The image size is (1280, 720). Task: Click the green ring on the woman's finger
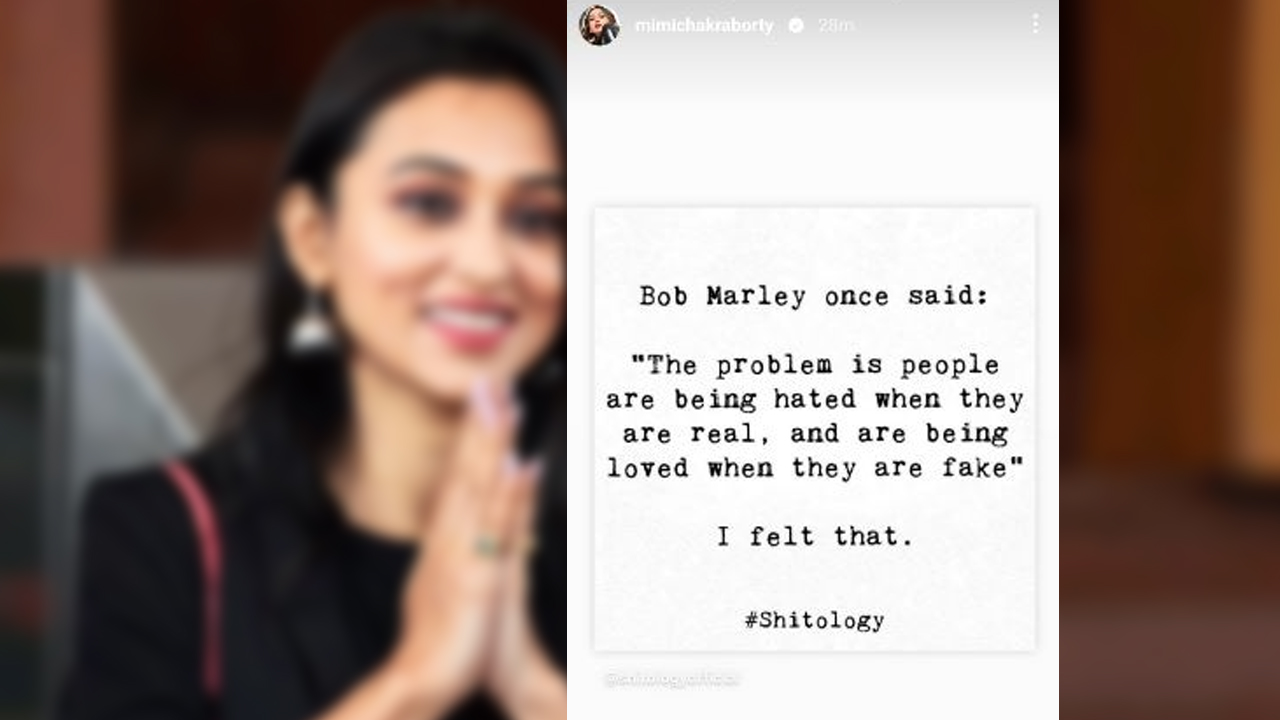click(x=488, y=545)
